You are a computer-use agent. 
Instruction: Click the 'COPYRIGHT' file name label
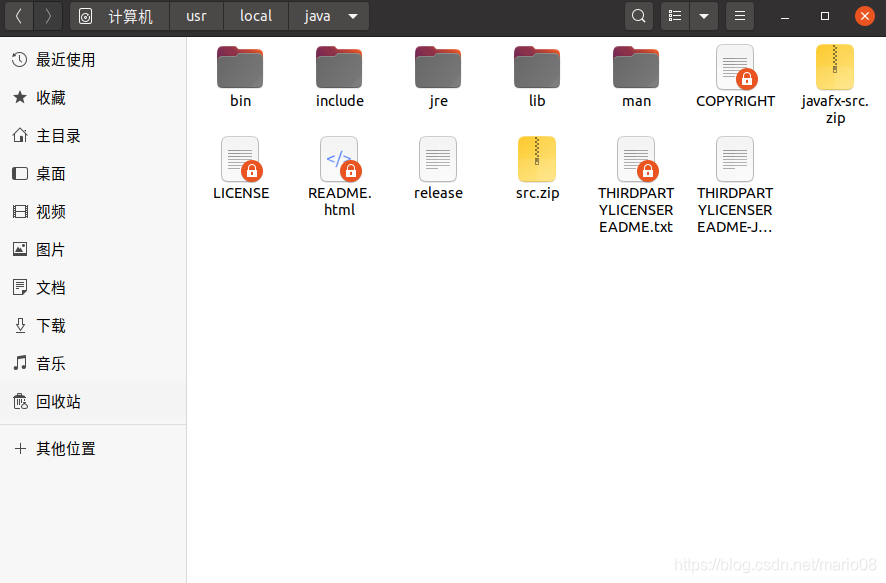point(735,101)
